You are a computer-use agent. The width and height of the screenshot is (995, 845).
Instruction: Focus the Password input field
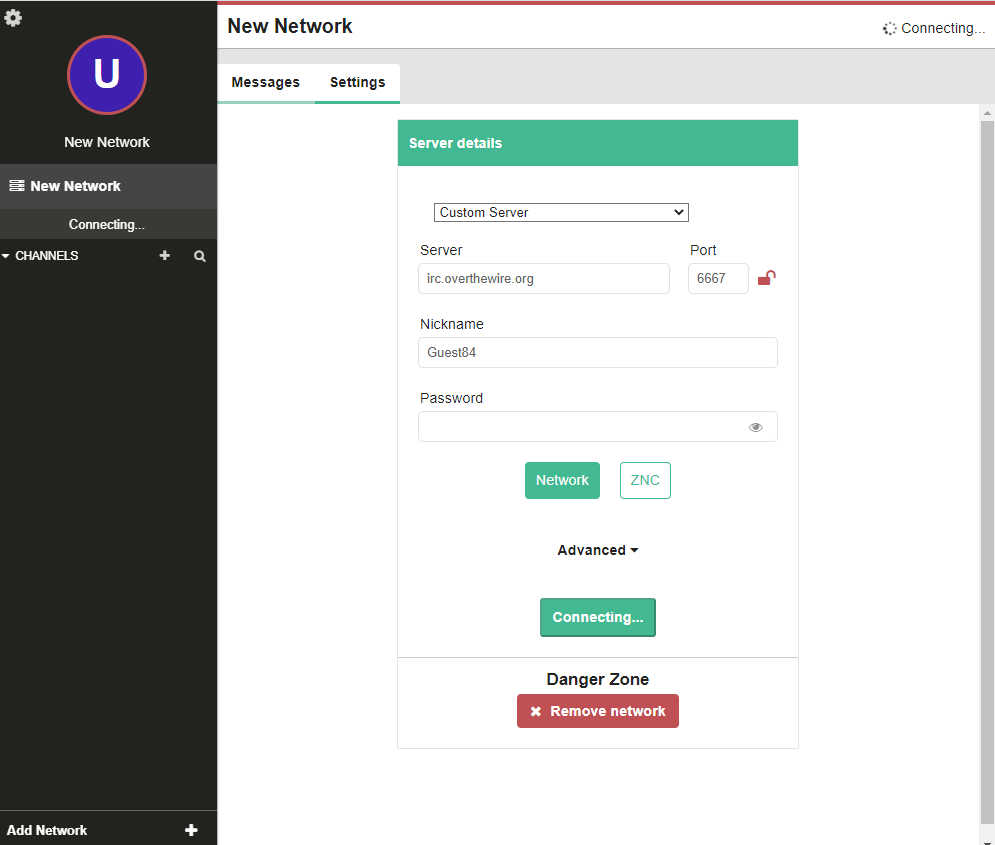598,427
